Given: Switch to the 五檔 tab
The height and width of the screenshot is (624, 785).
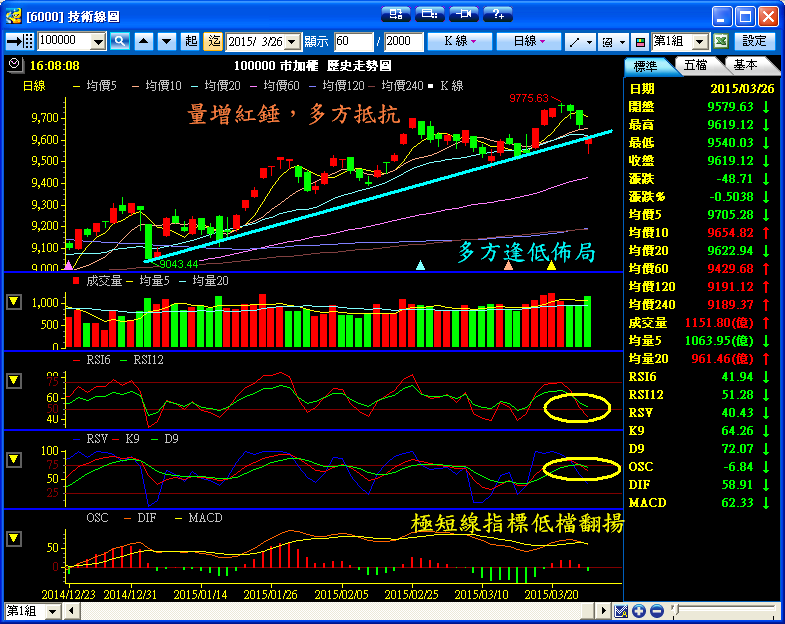Looking at the screenshot, I should [696, 65].
